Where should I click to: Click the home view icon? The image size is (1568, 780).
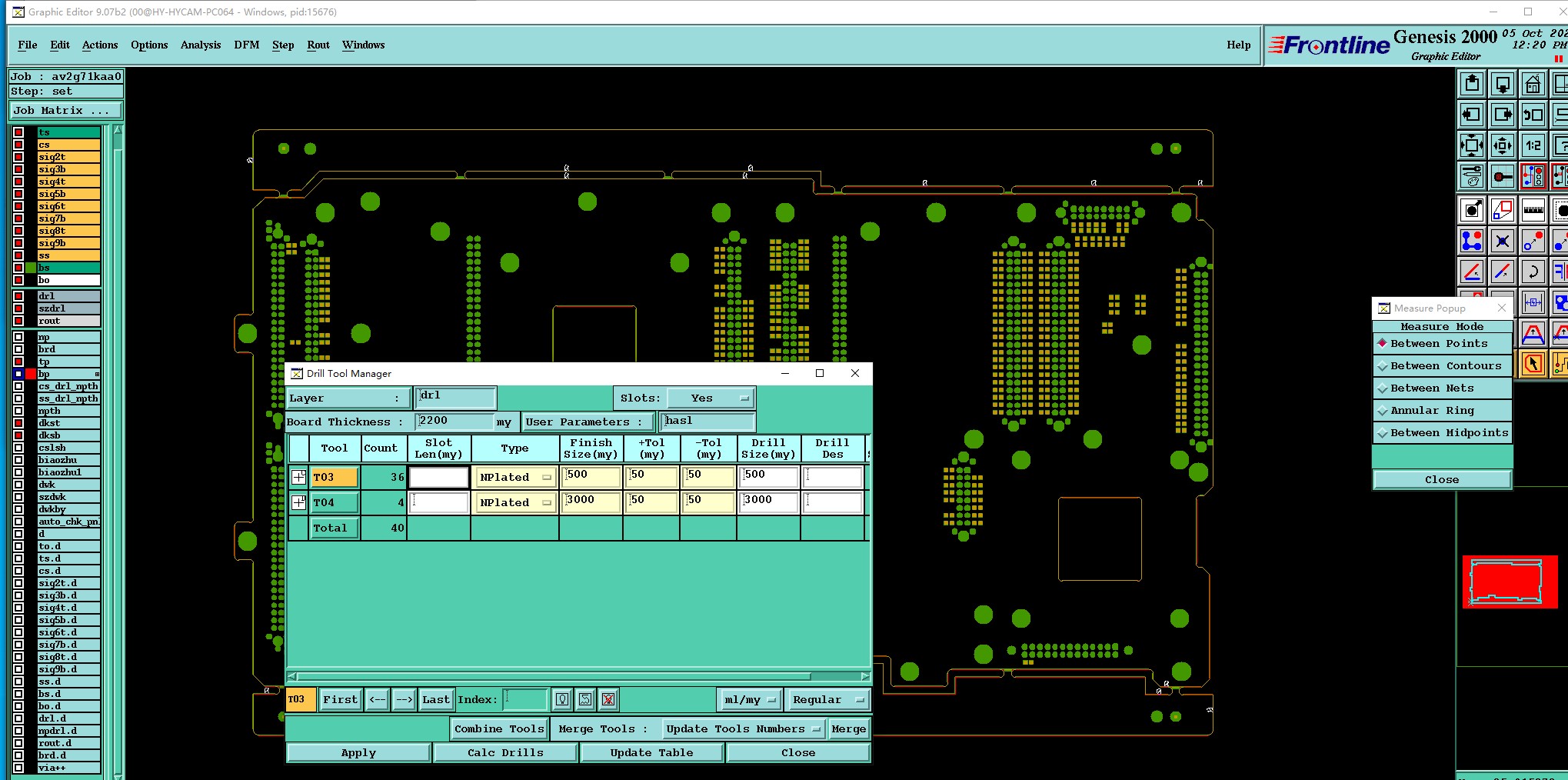tap(1533, 84)
